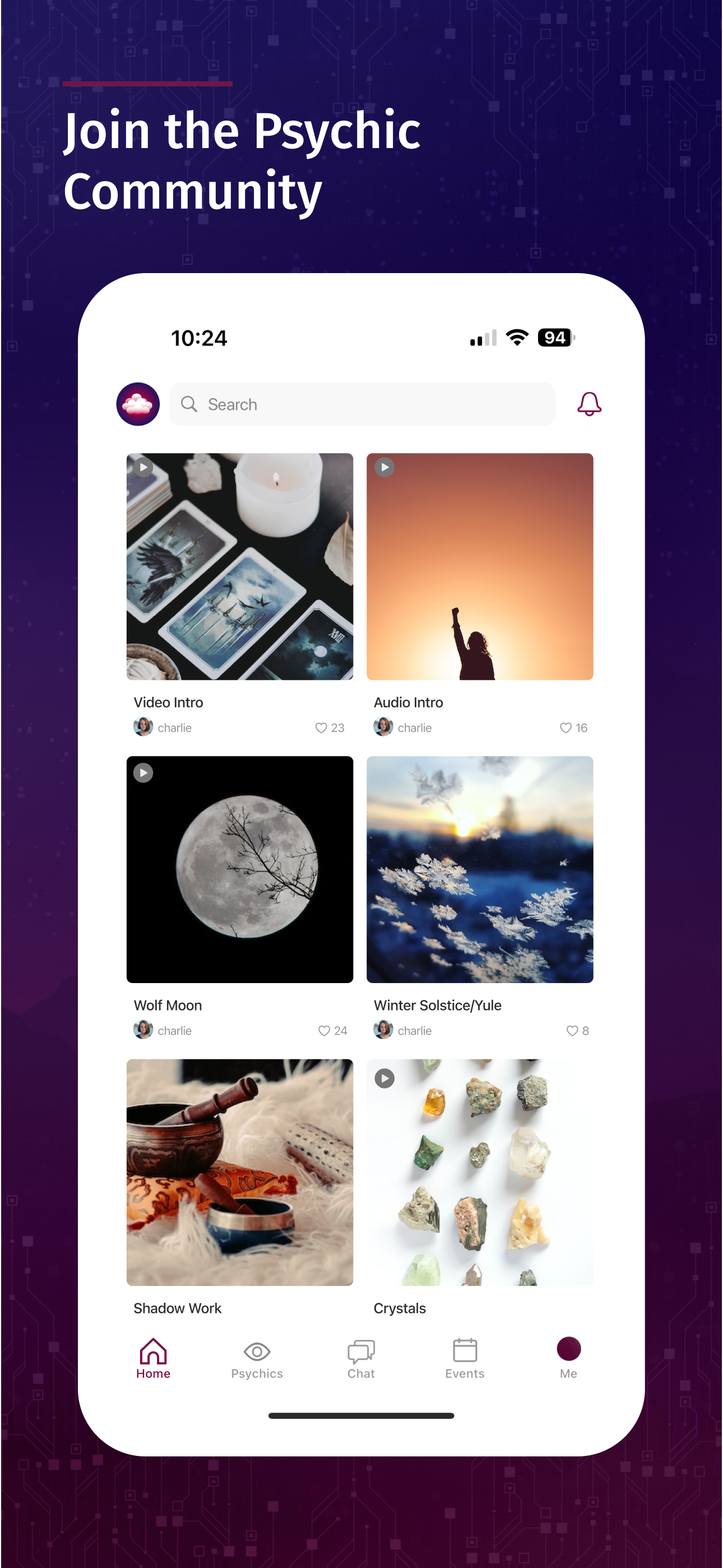
Task: Open the Me profile tab
Action: [568, 1359]
